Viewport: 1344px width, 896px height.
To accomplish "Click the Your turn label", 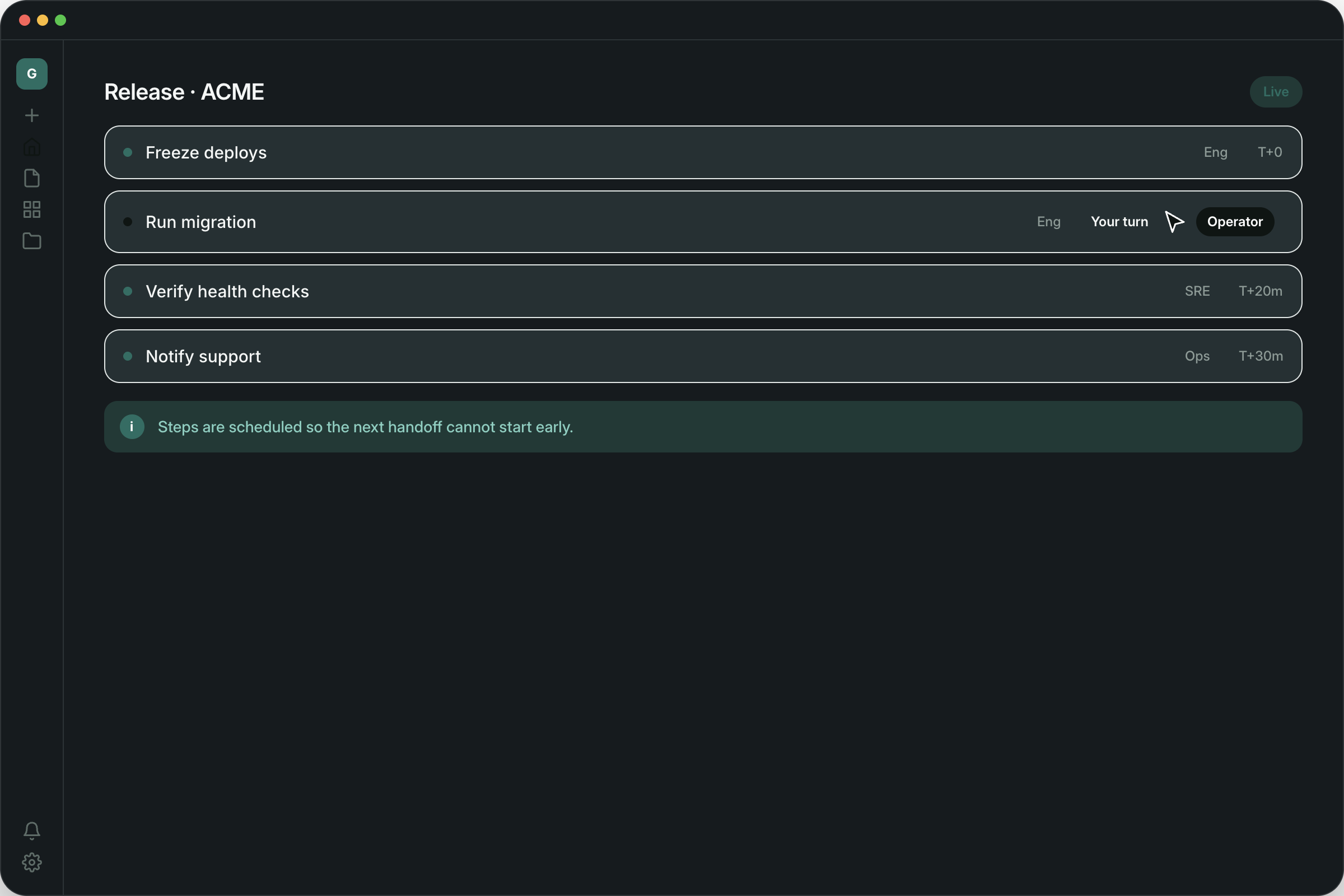I will [1119, 222].
